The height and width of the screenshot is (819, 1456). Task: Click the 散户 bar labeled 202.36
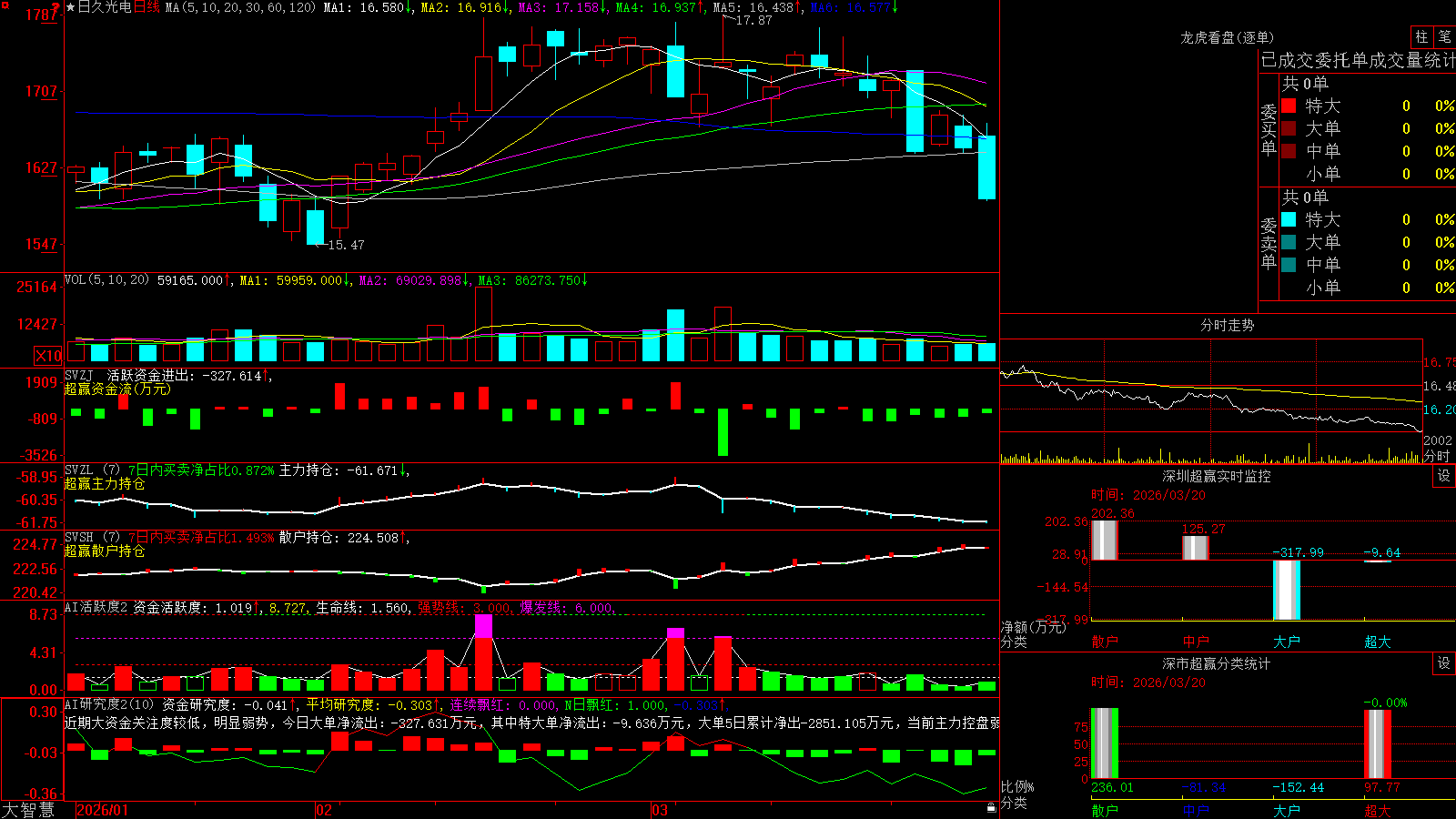coord(1105,541)
